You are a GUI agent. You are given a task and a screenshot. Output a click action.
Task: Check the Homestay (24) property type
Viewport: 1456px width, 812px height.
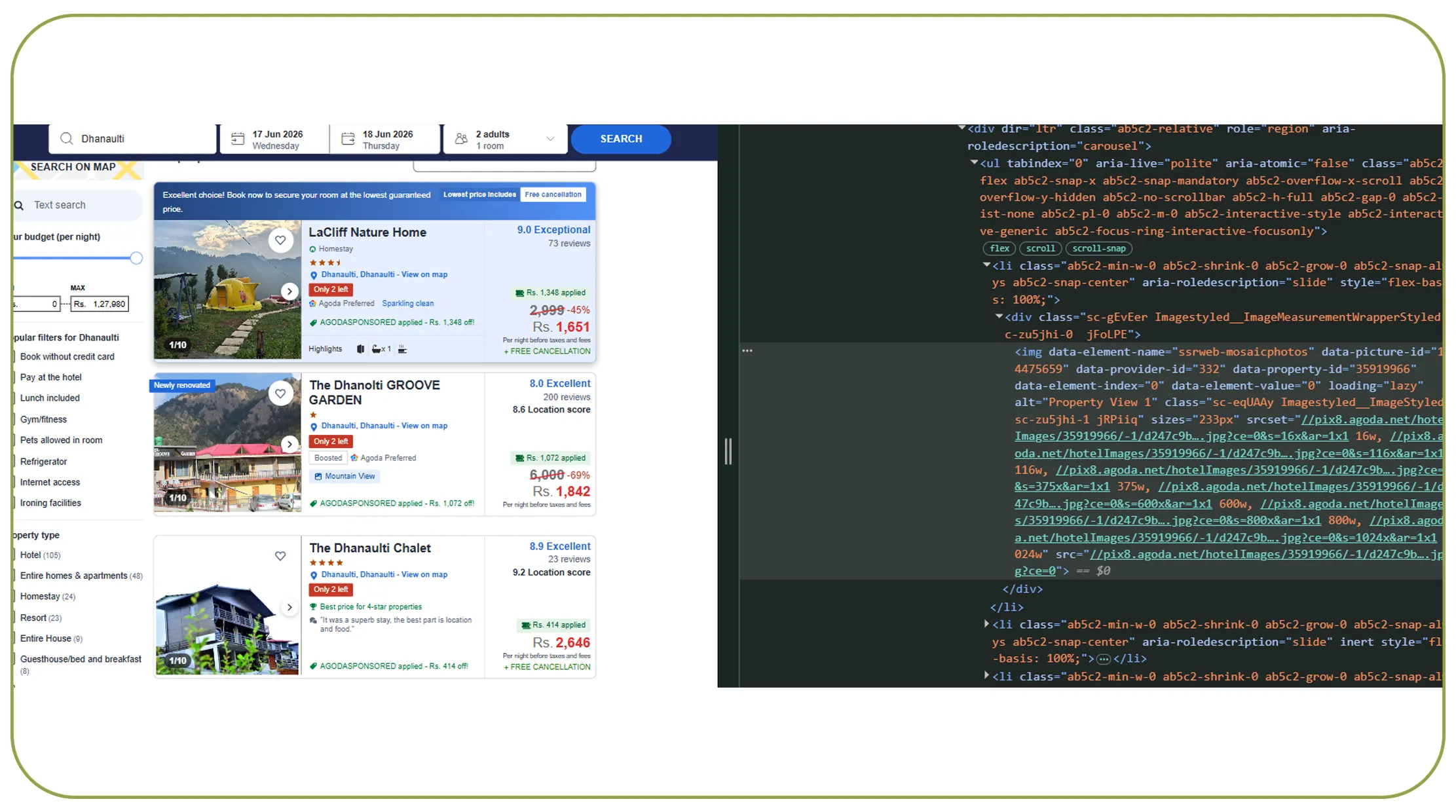tap(14, 597)
